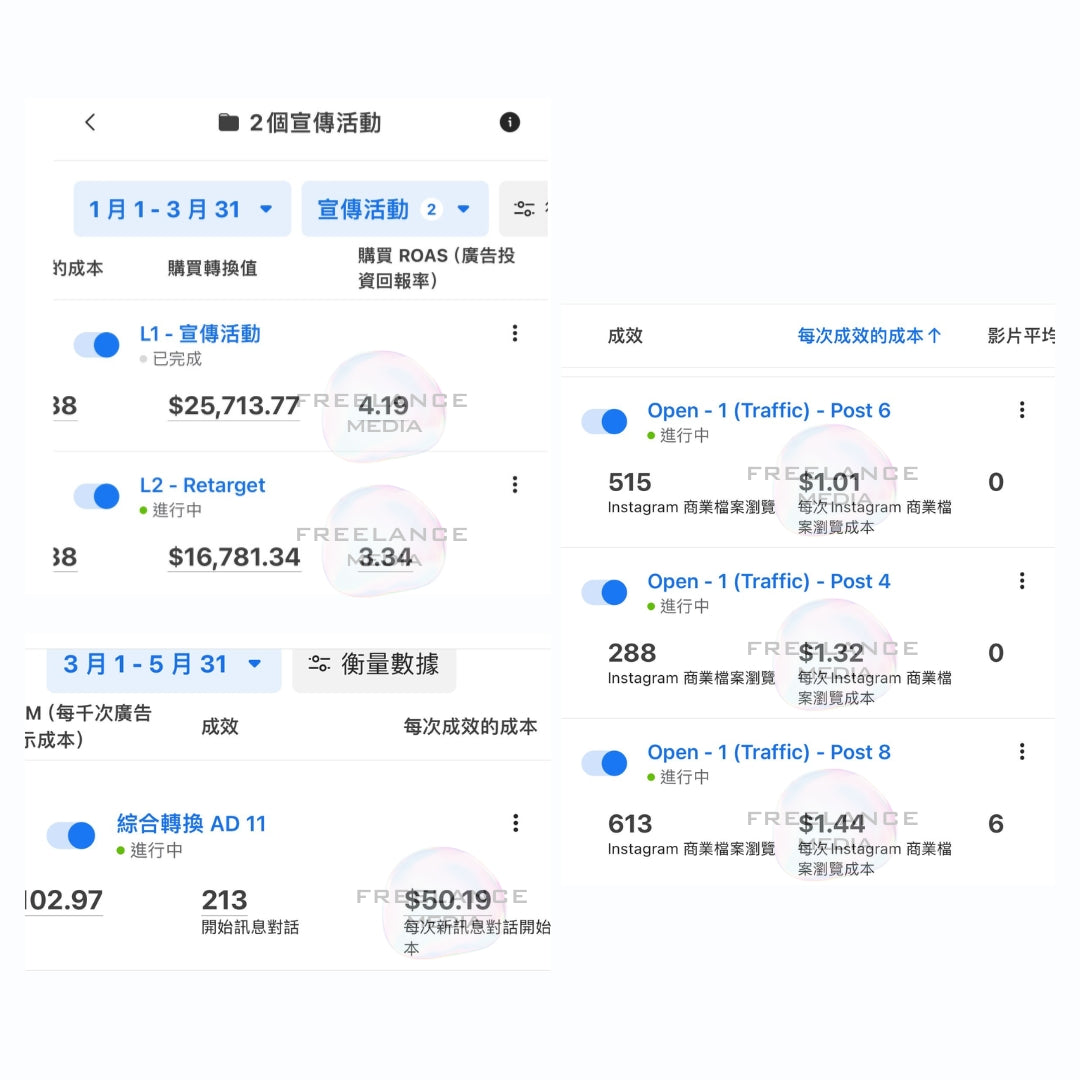
Task: Open three-dot menu for Traffic Post 8
Action: [x=1022, y=752]
